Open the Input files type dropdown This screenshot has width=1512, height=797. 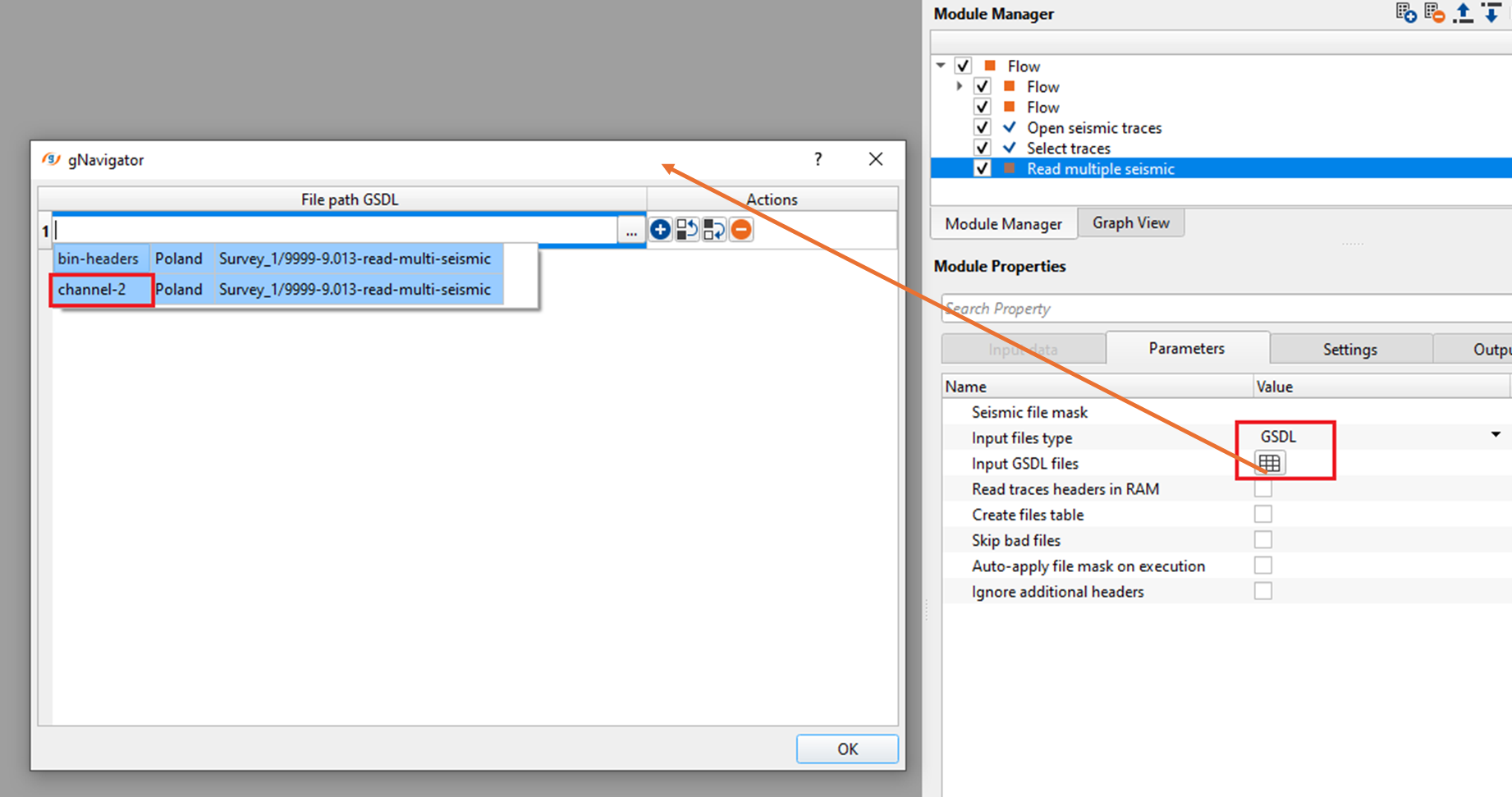click(1495, 436)
